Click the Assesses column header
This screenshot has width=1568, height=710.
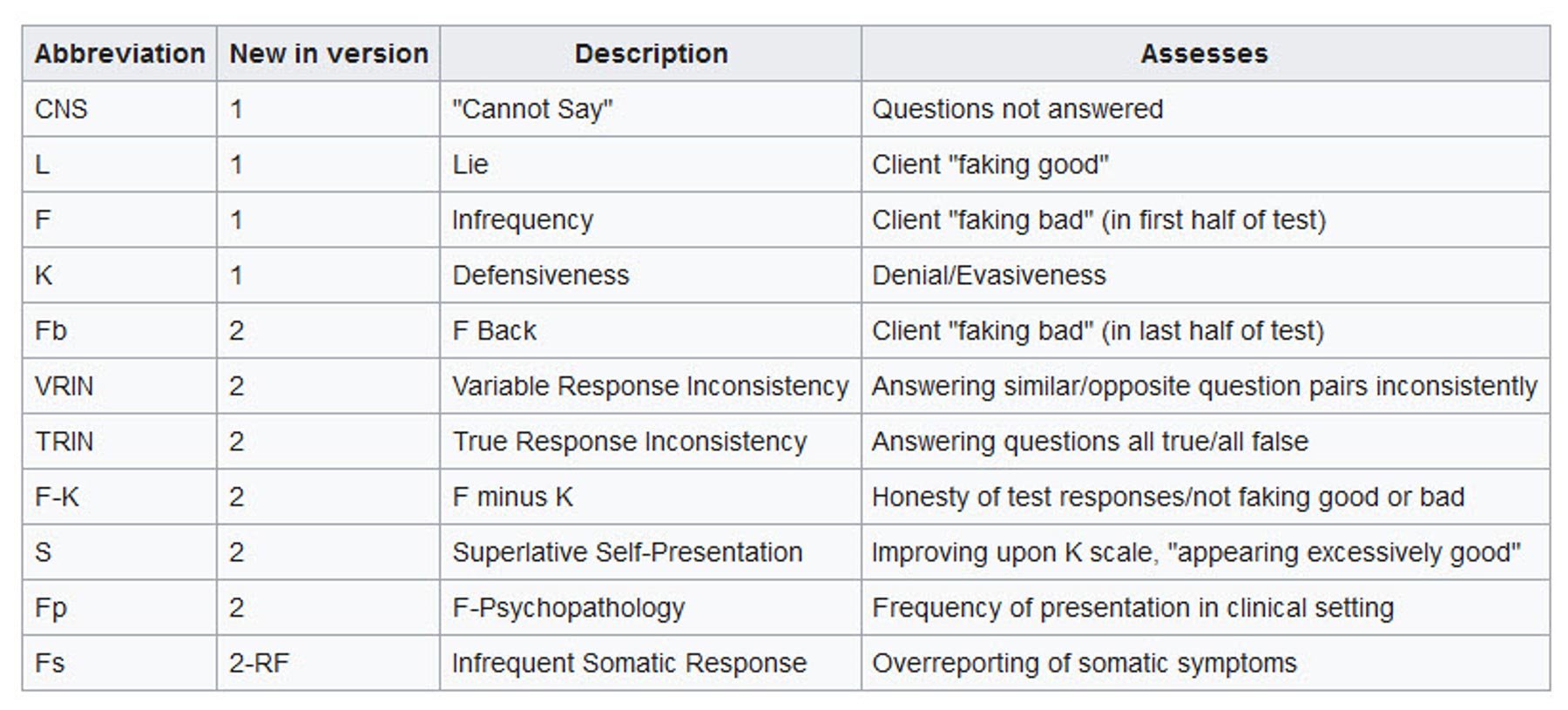pyautogui.click(x=1204, y=54)
